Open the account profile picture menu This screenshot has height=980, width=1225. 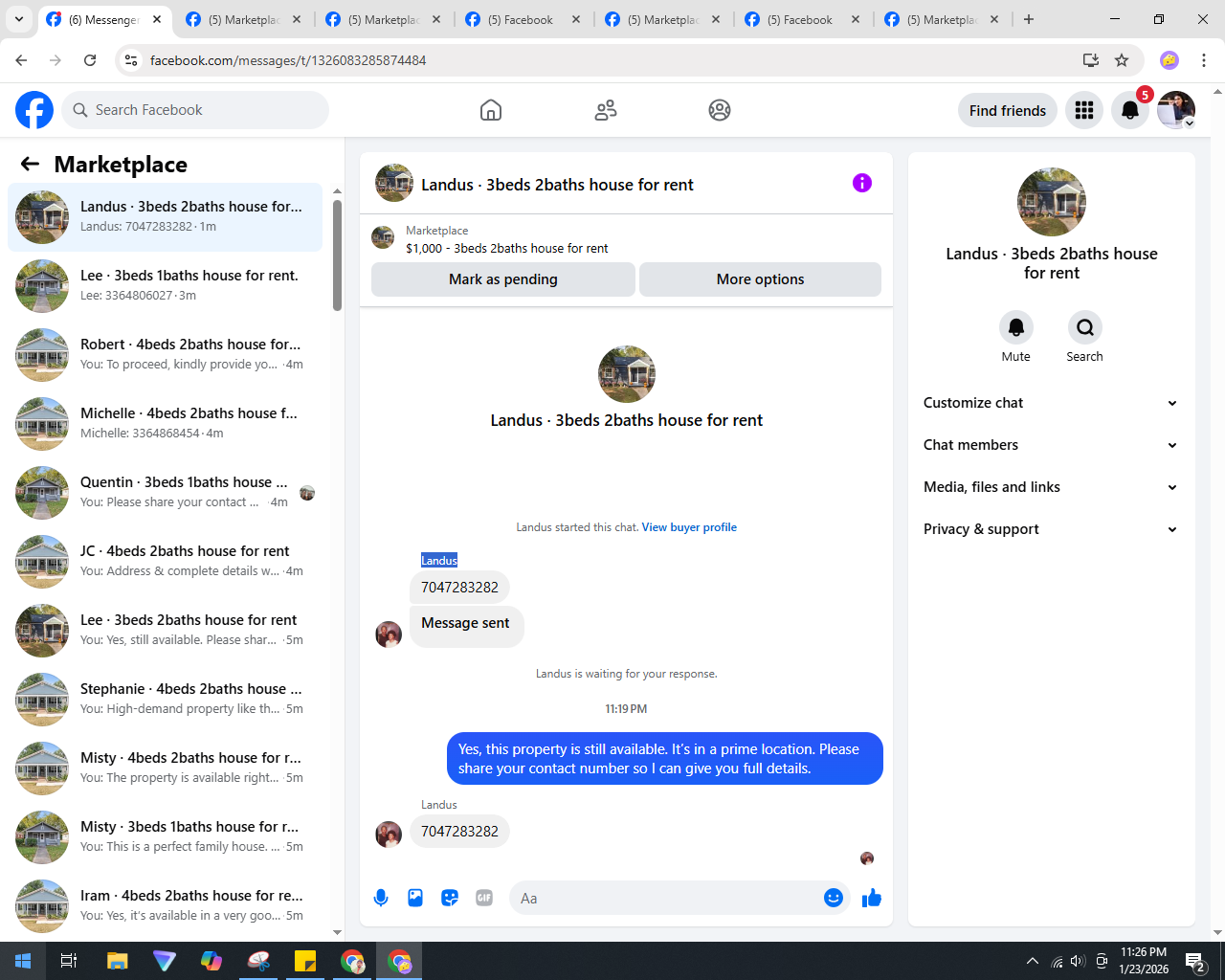click(x=1176, y=110)
